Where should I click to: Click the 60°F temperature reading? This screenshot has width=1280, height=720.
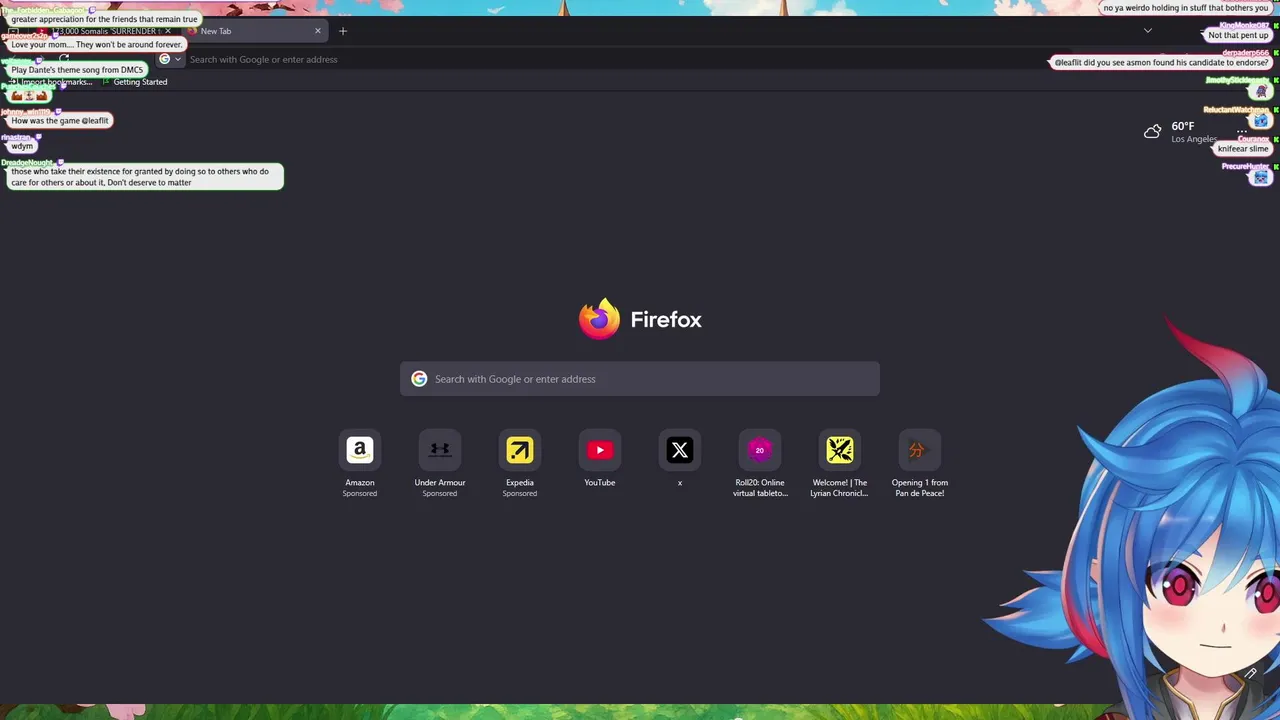[x=1183, y=126]
